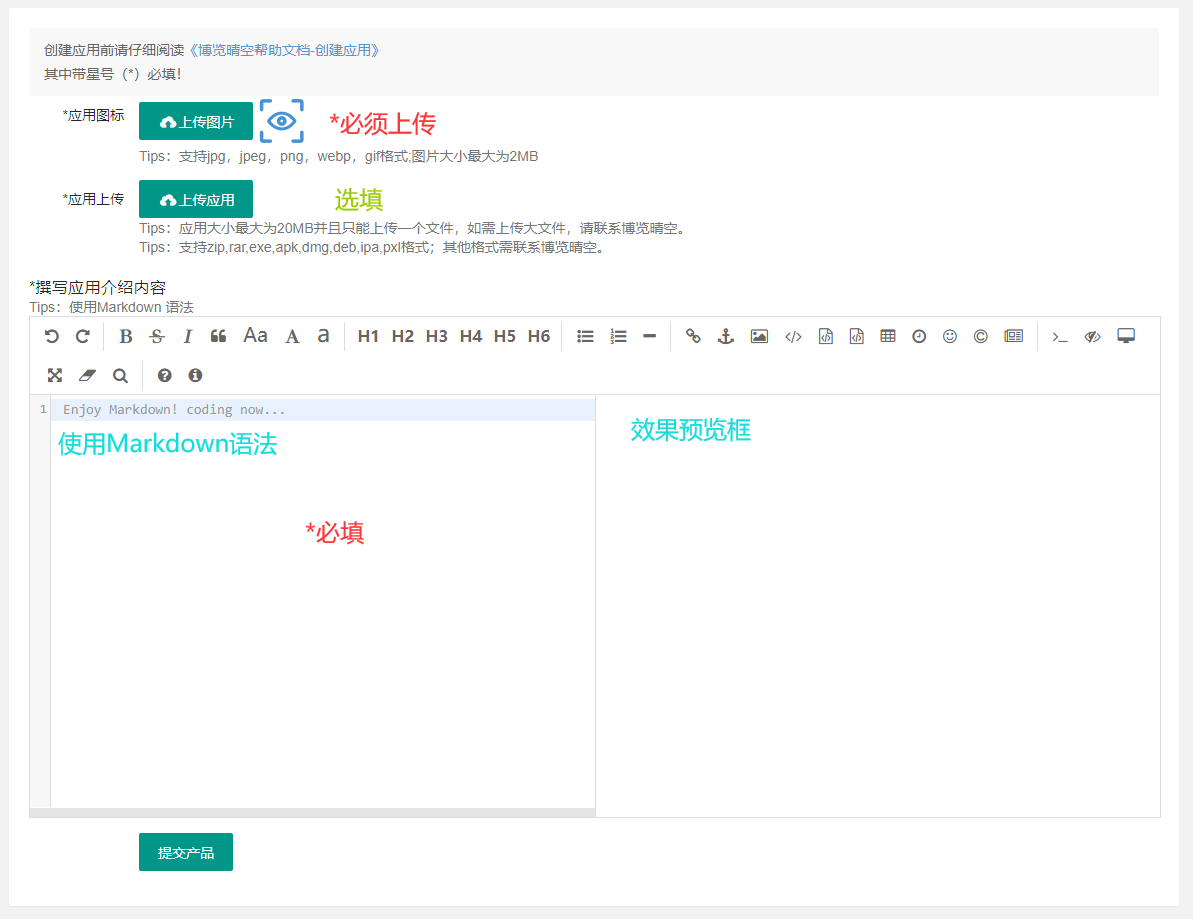The height and width of the screenshot is (919, 1193).
Task: Insert the current datetime via clock icon
Action: pos(919,336)
